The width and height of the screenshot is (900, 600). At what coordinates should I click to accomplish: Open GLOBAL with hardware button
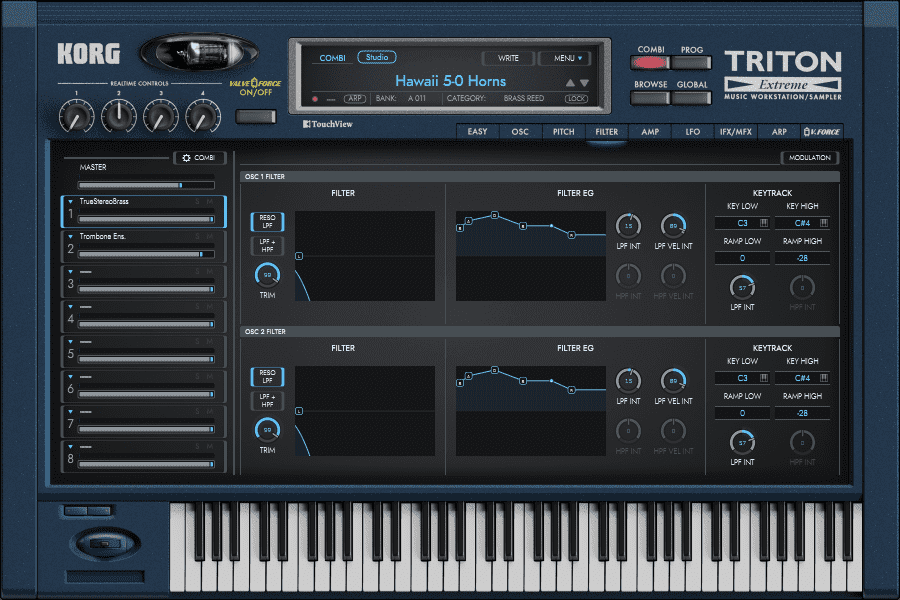coord(692,98)
